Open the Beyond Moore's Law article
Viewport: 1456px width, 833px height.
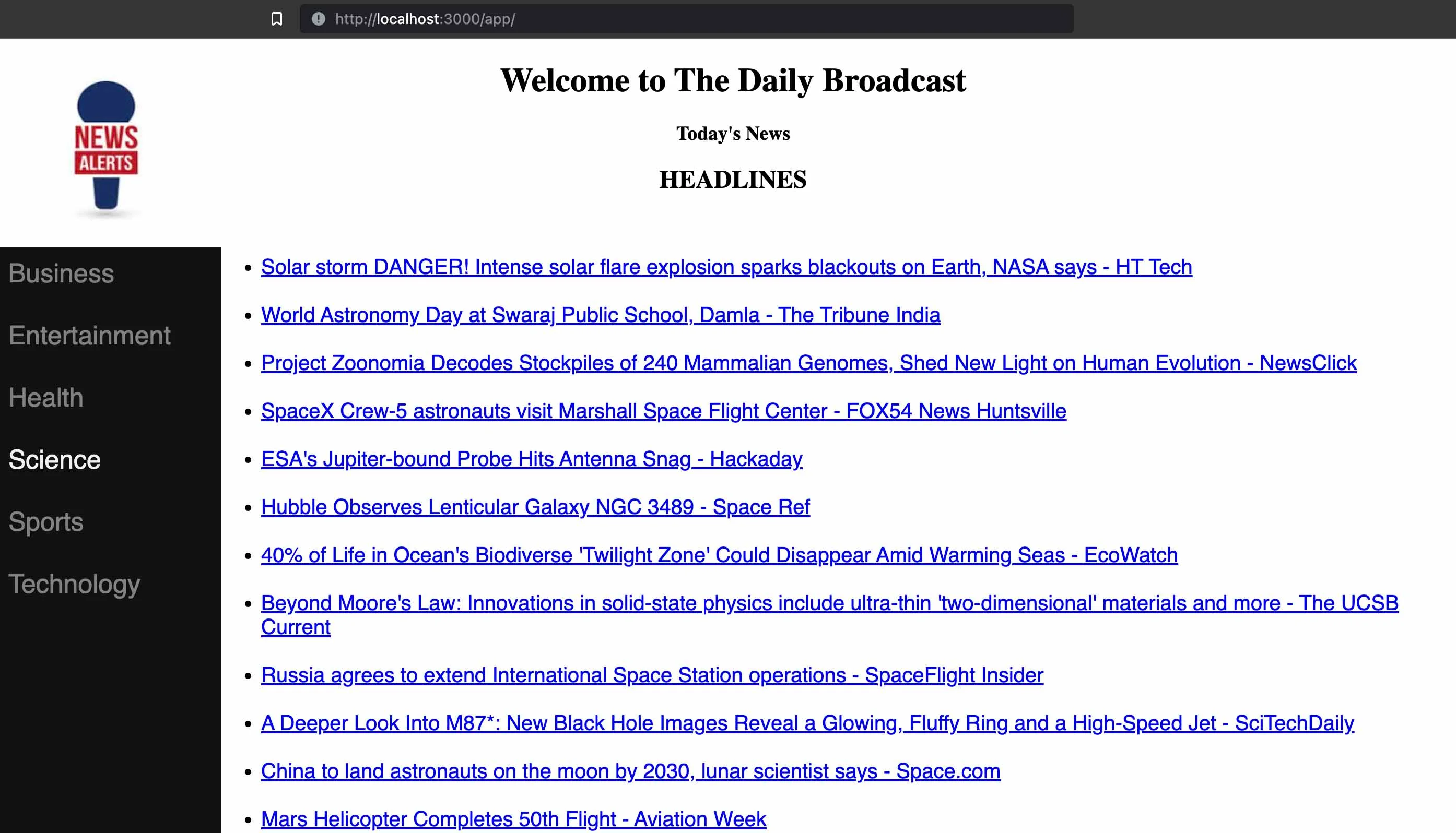point(829,603)
